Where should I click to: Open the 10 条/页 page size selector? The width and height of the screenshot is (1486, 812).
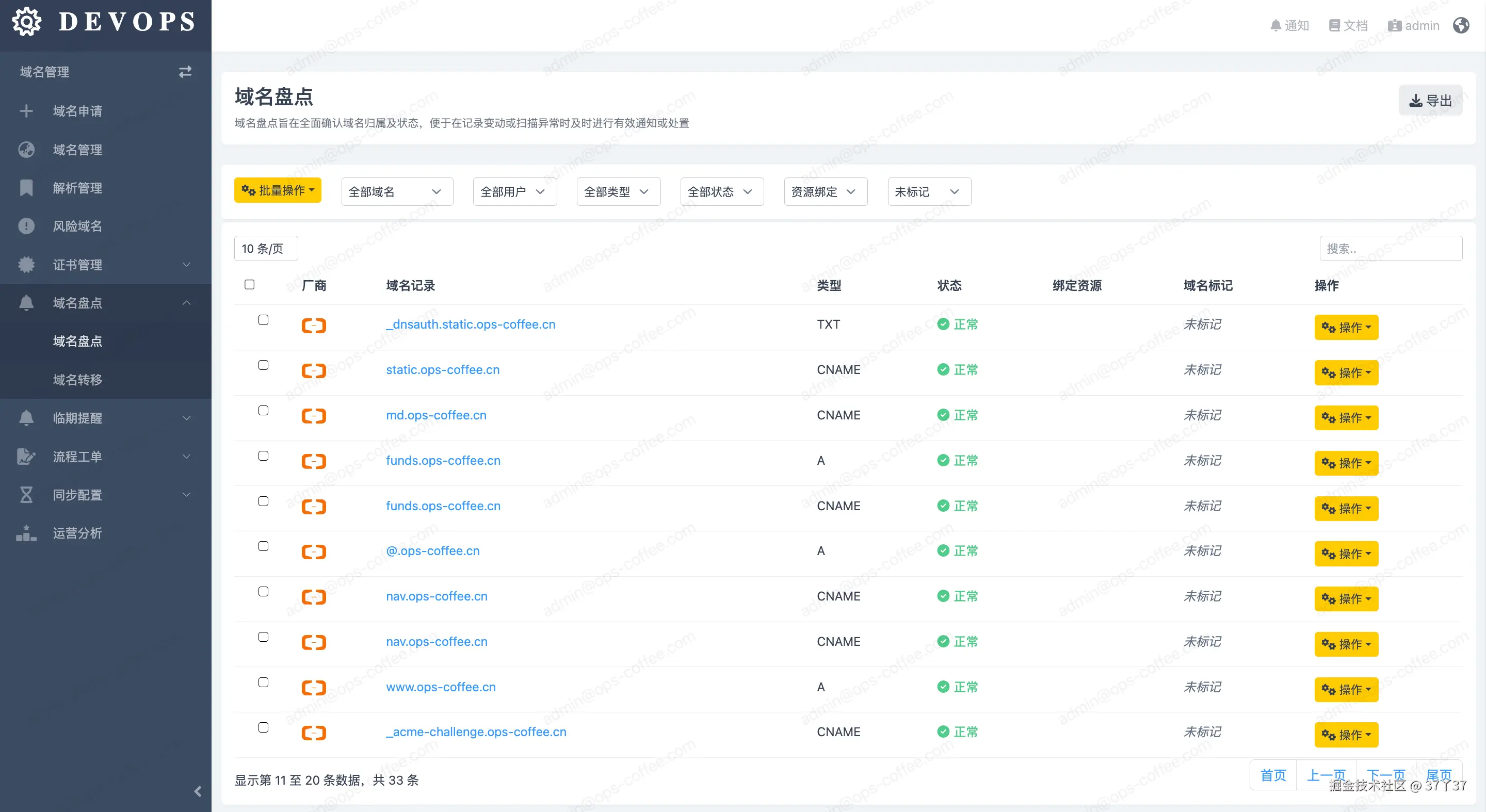point(266,249)
